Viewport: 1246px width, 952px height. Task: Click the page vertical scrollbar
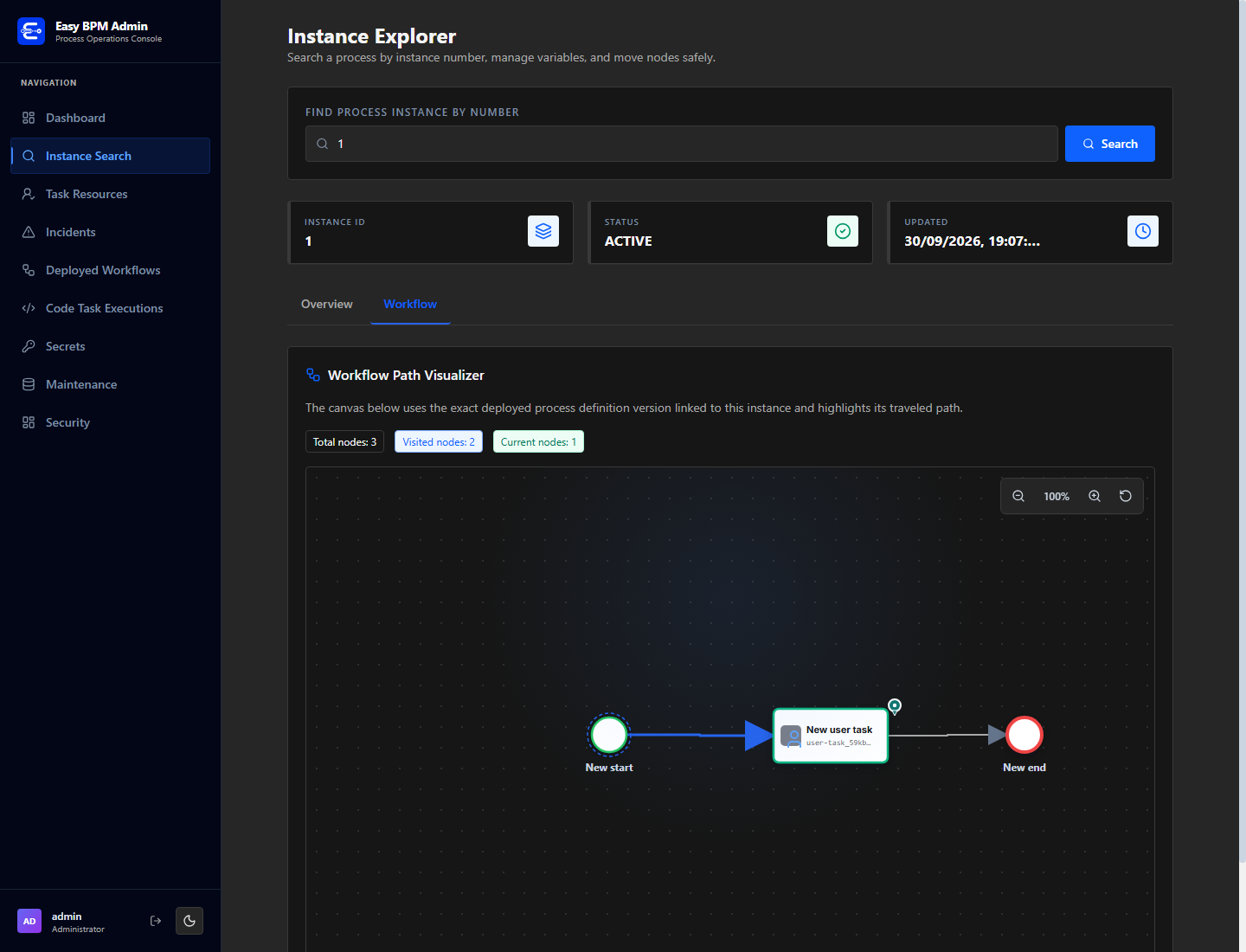pyautogui.click(x=1243, y=433)
